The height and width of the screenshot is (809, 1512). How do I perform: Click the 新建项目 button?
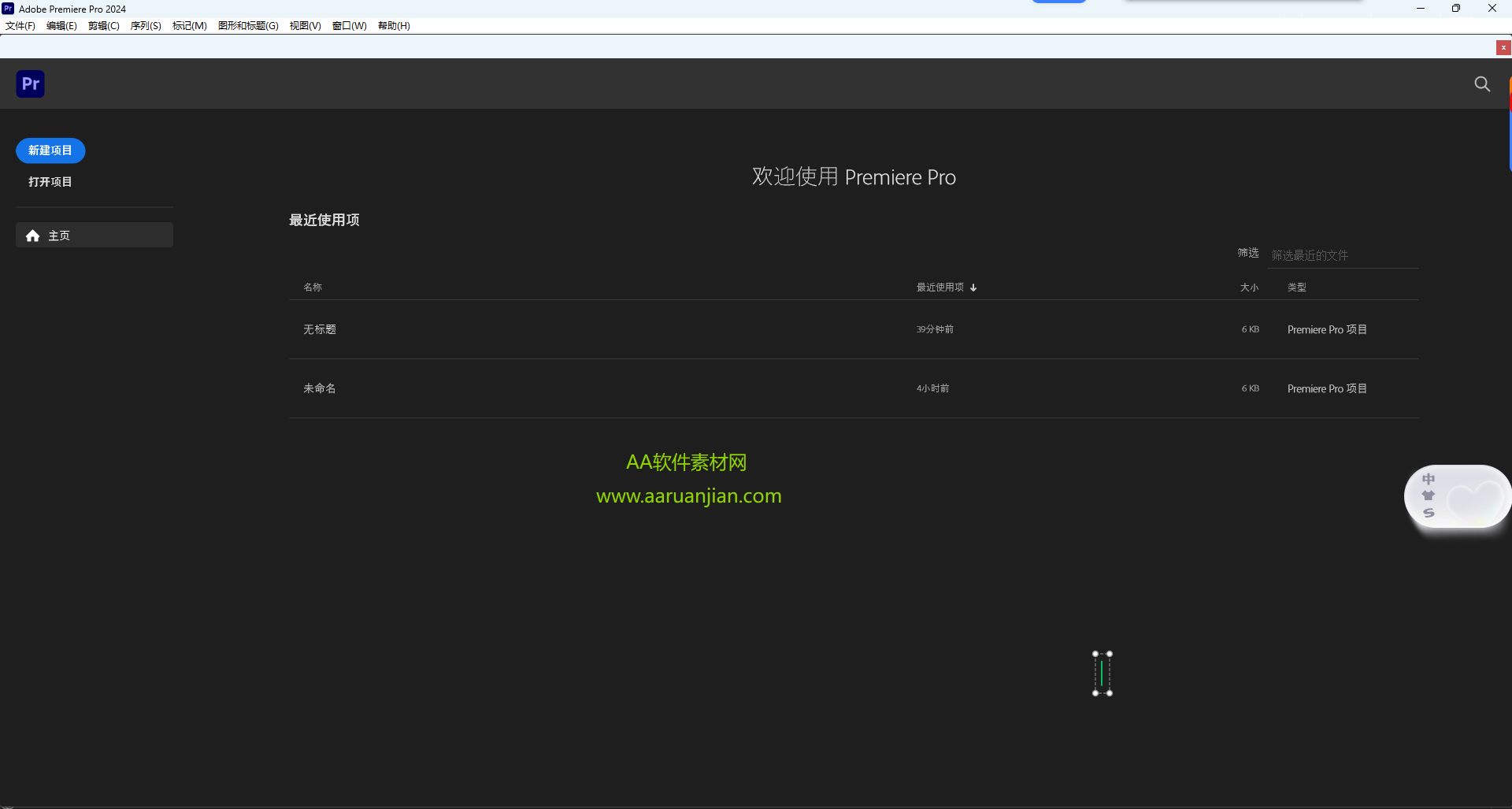click(50, 150)
